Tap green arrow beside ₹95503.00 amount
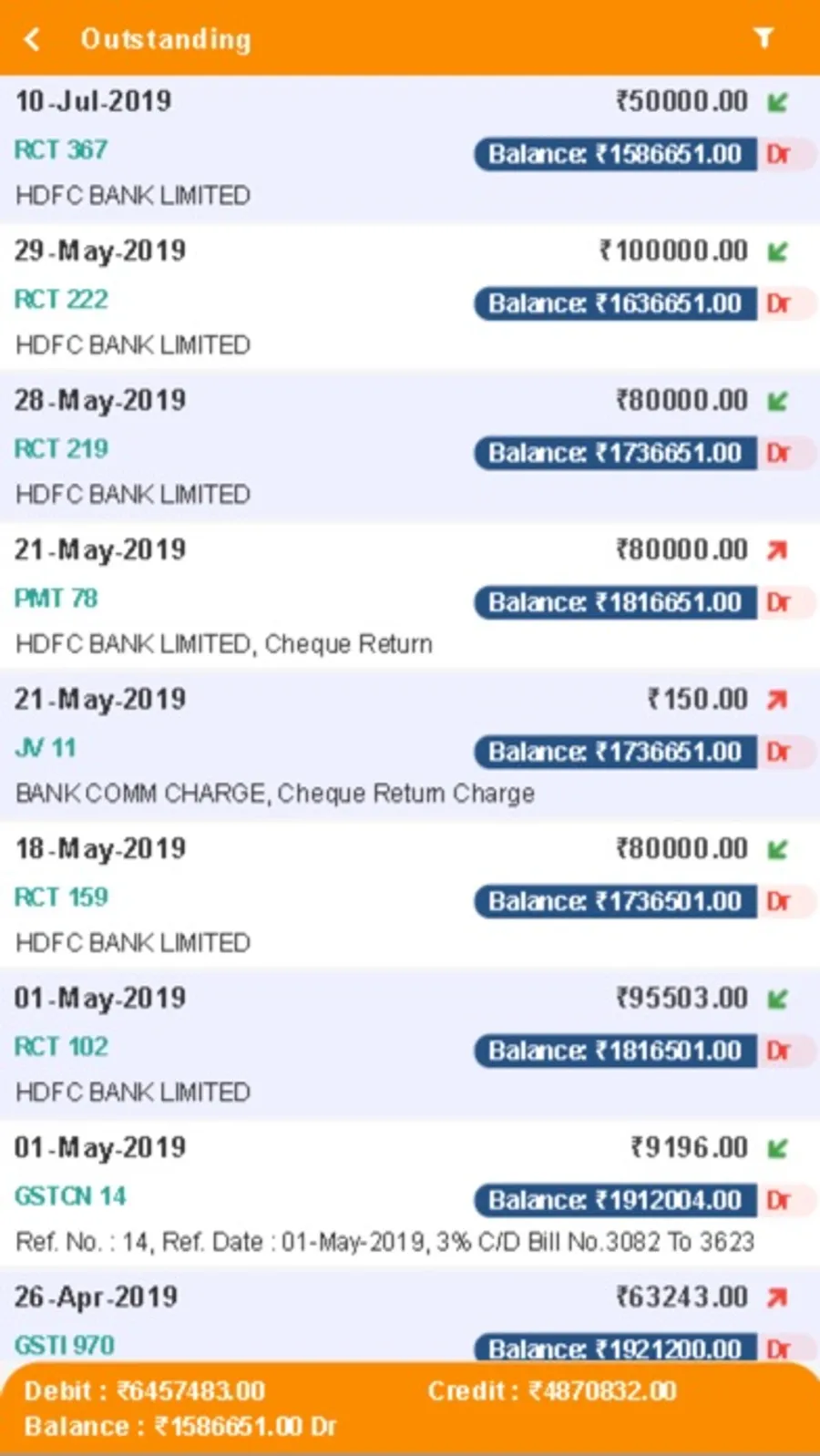The image size is (820, 1456). (x=777, y=999)
